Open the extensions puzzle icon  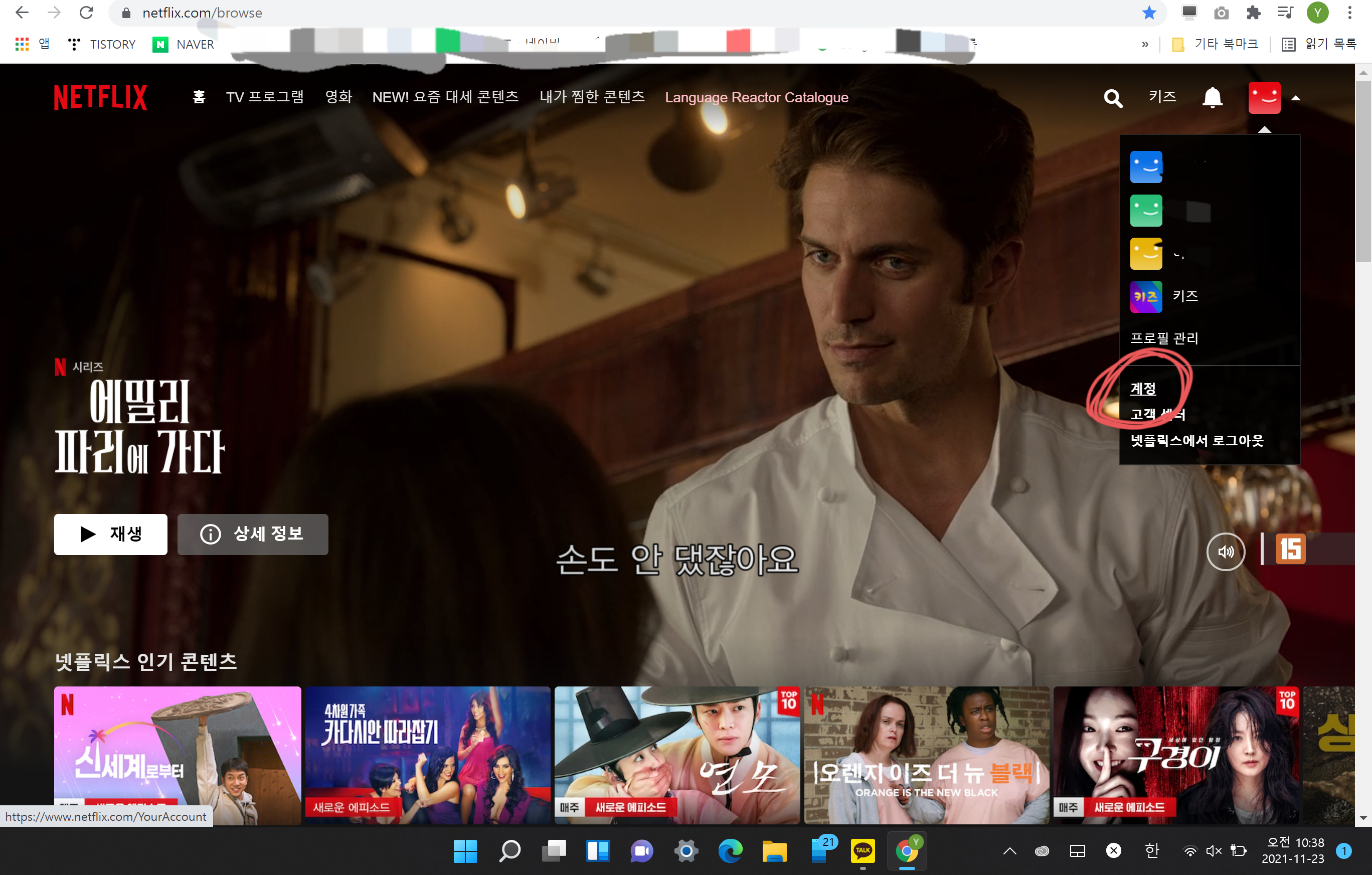(x=1253, y=13)
